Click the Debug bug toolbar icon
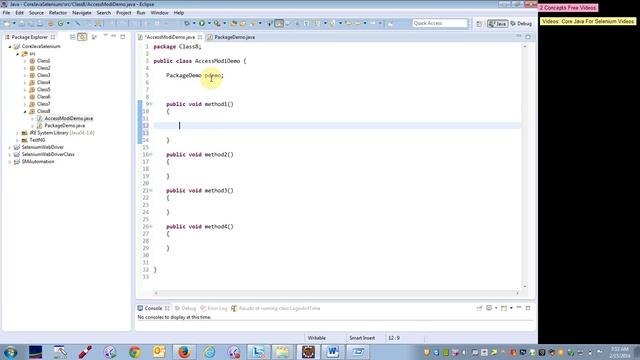640x360 pixels. 187,24
